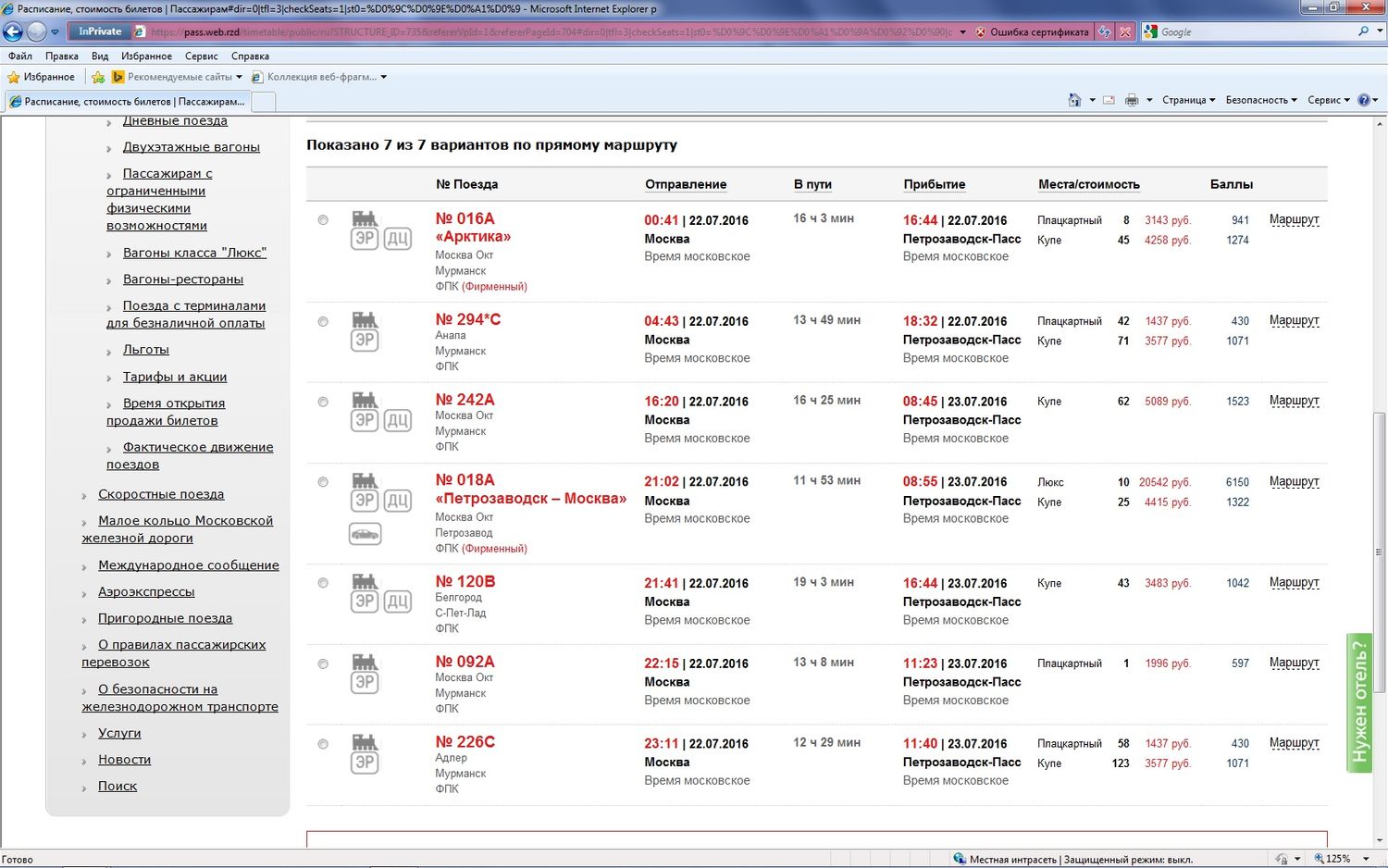Select the radio button for train 120В

tap(323, 583)
